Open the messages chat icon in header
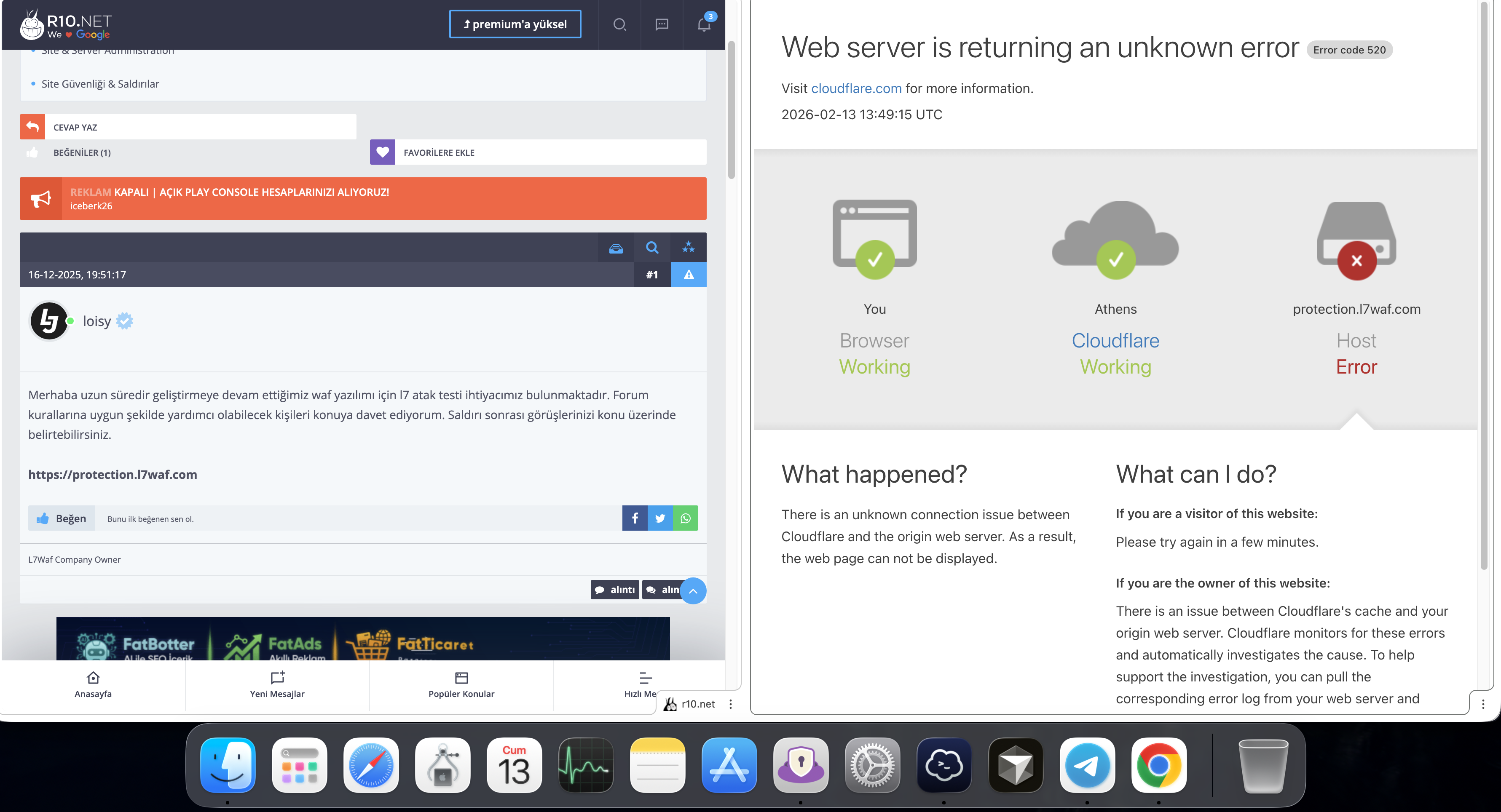The height and width of the screenshot is (812, 1501). click(x=661, y=24)
